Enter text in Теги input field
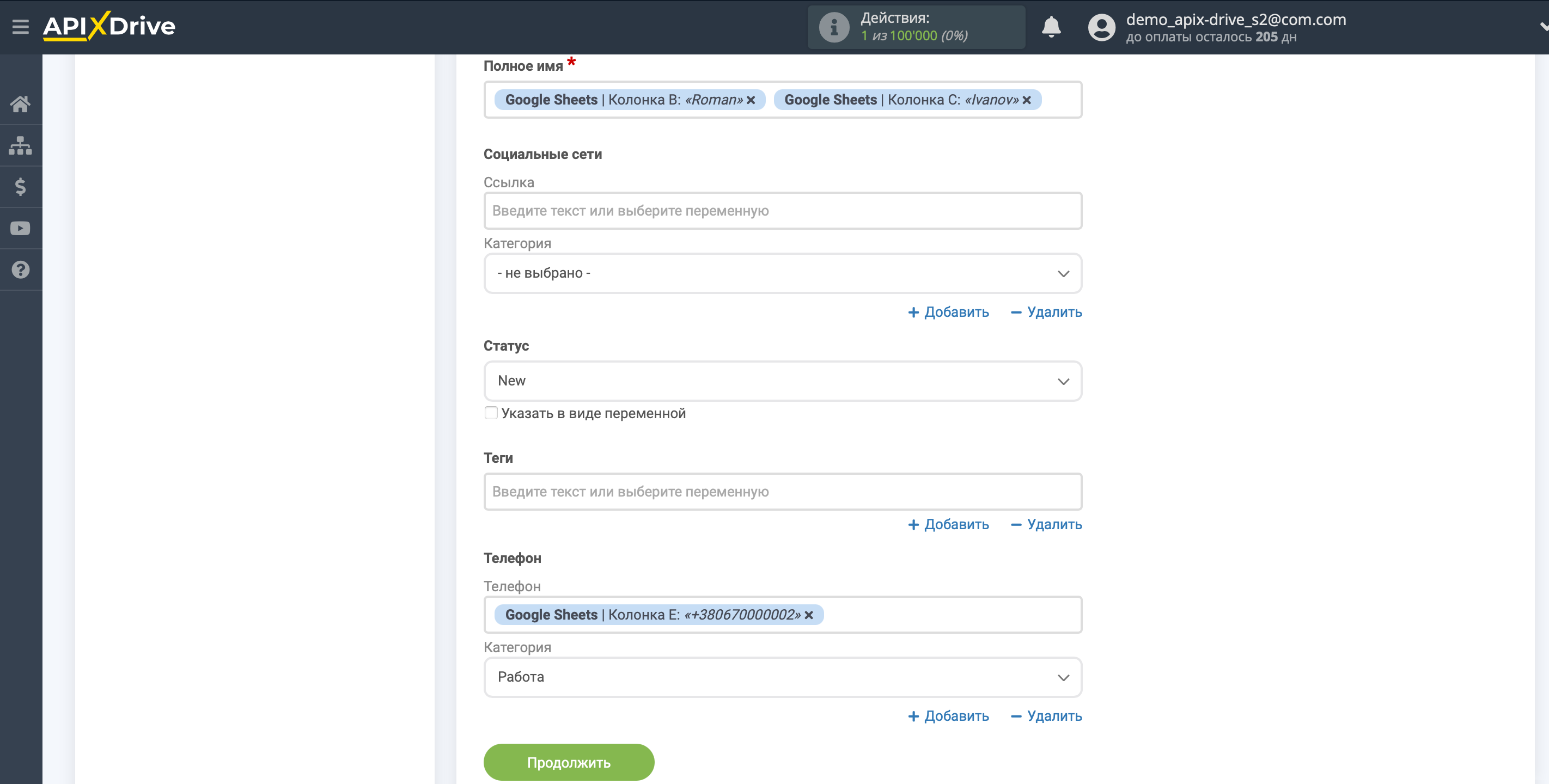The width and height of the screenshot is (1549, 784). pyautogui.click(x=783, y=491)
